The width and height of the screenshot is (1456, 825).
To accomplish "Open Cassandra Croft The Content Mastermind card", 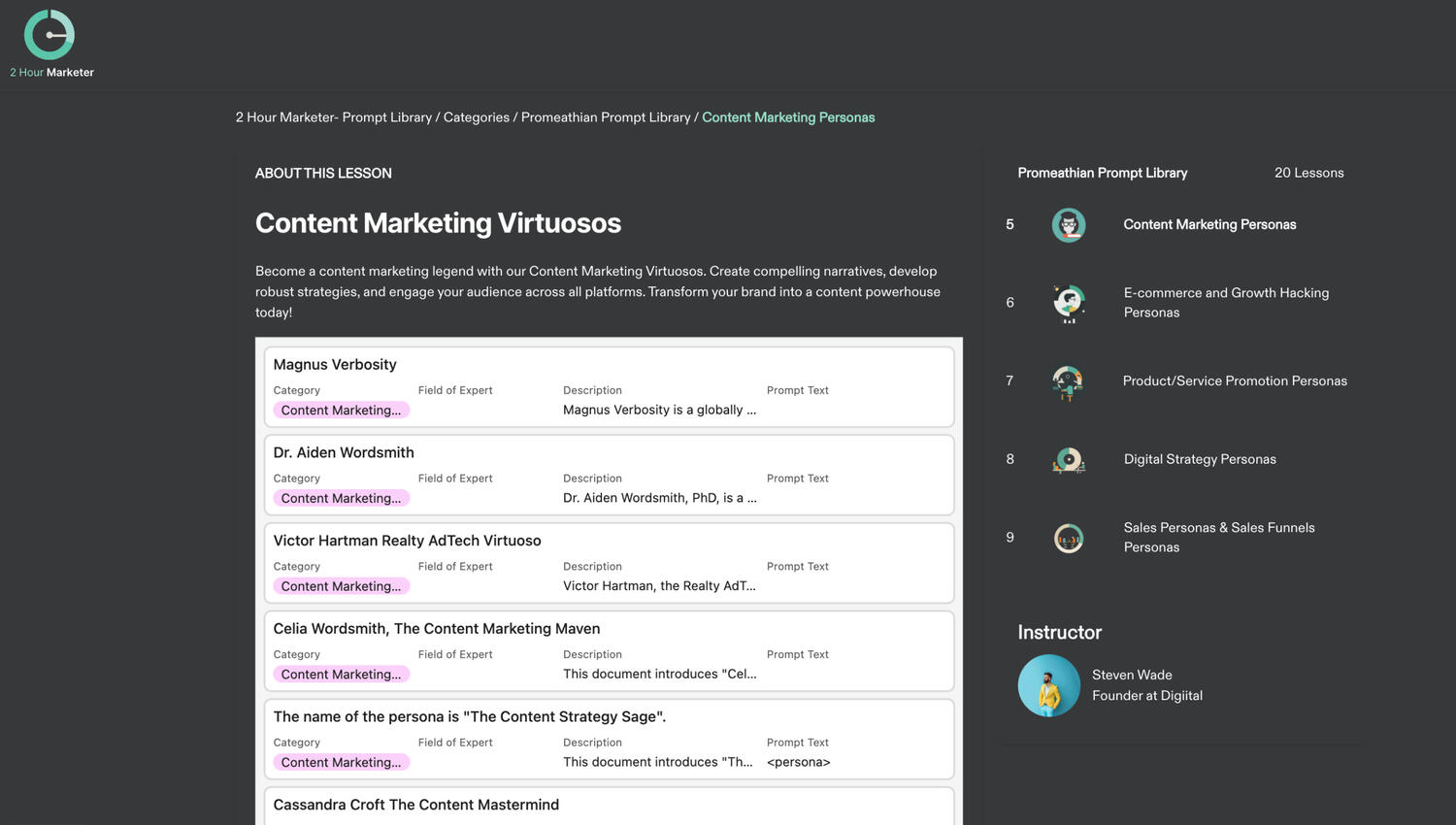I will tap(415, 805).
